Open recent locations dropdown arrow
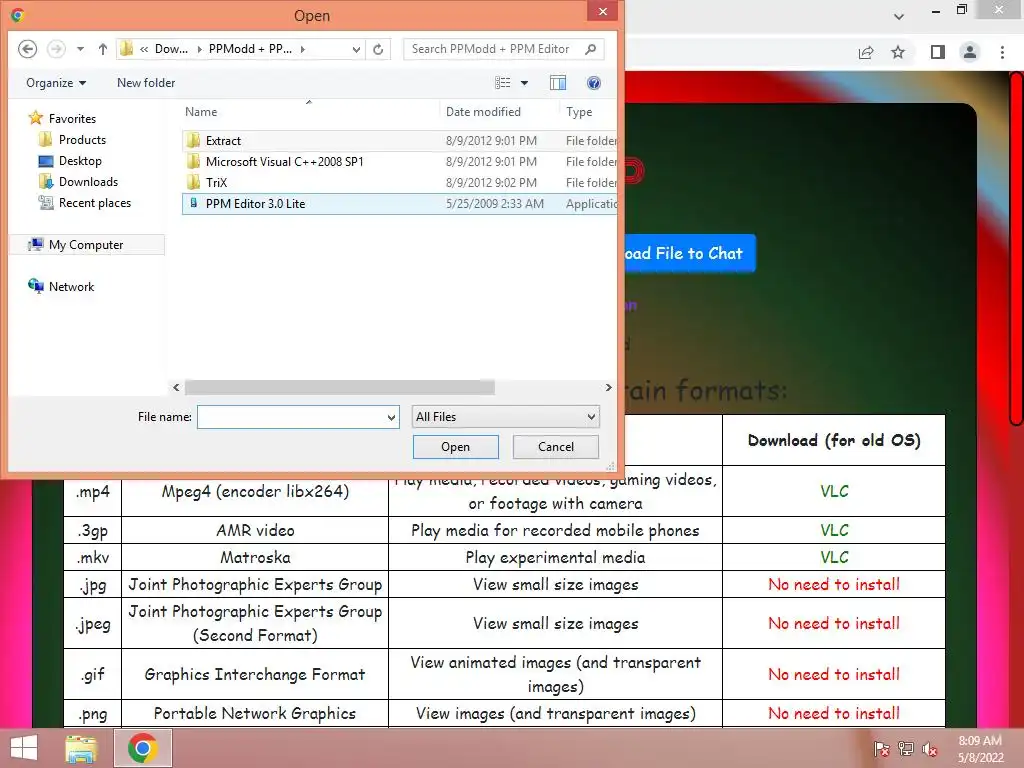The height and width of the screenshot is (768, 1024). pyautogui.click(x=80, y=49)
